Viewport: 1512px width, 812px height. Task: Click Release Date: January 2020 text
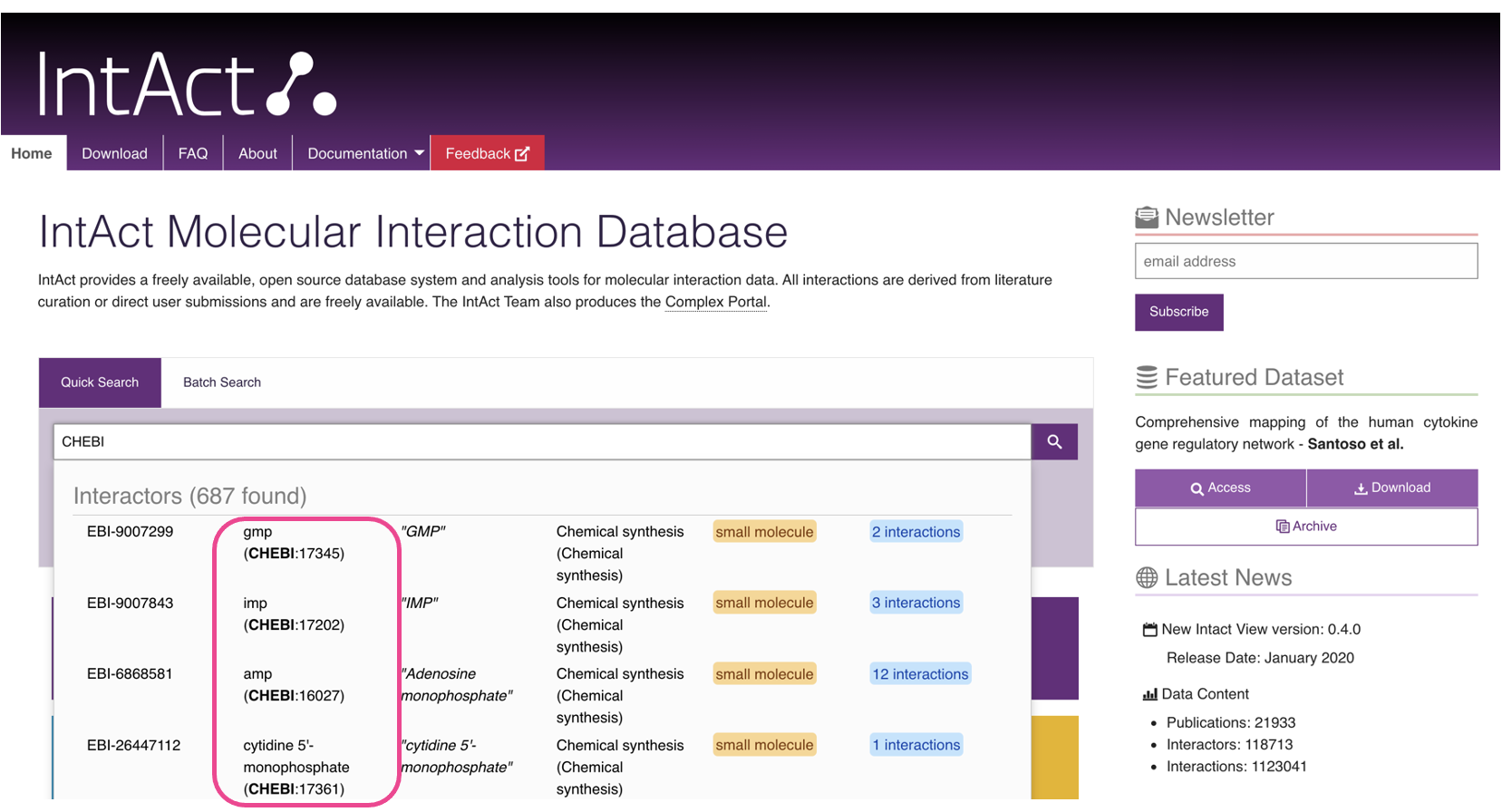1260,658
